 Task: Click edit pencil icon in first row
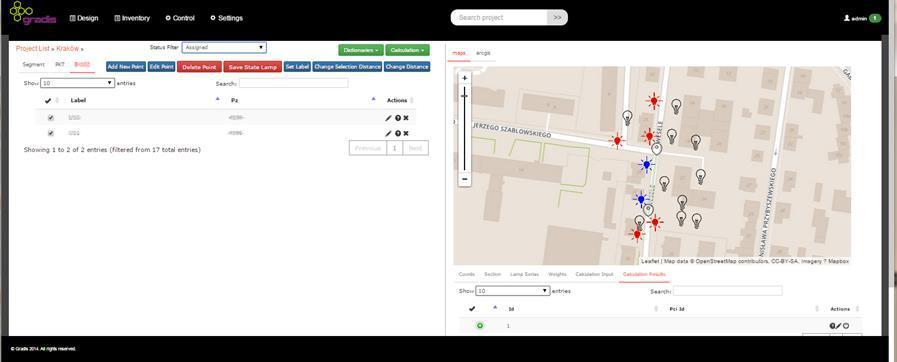click(388, 118)
